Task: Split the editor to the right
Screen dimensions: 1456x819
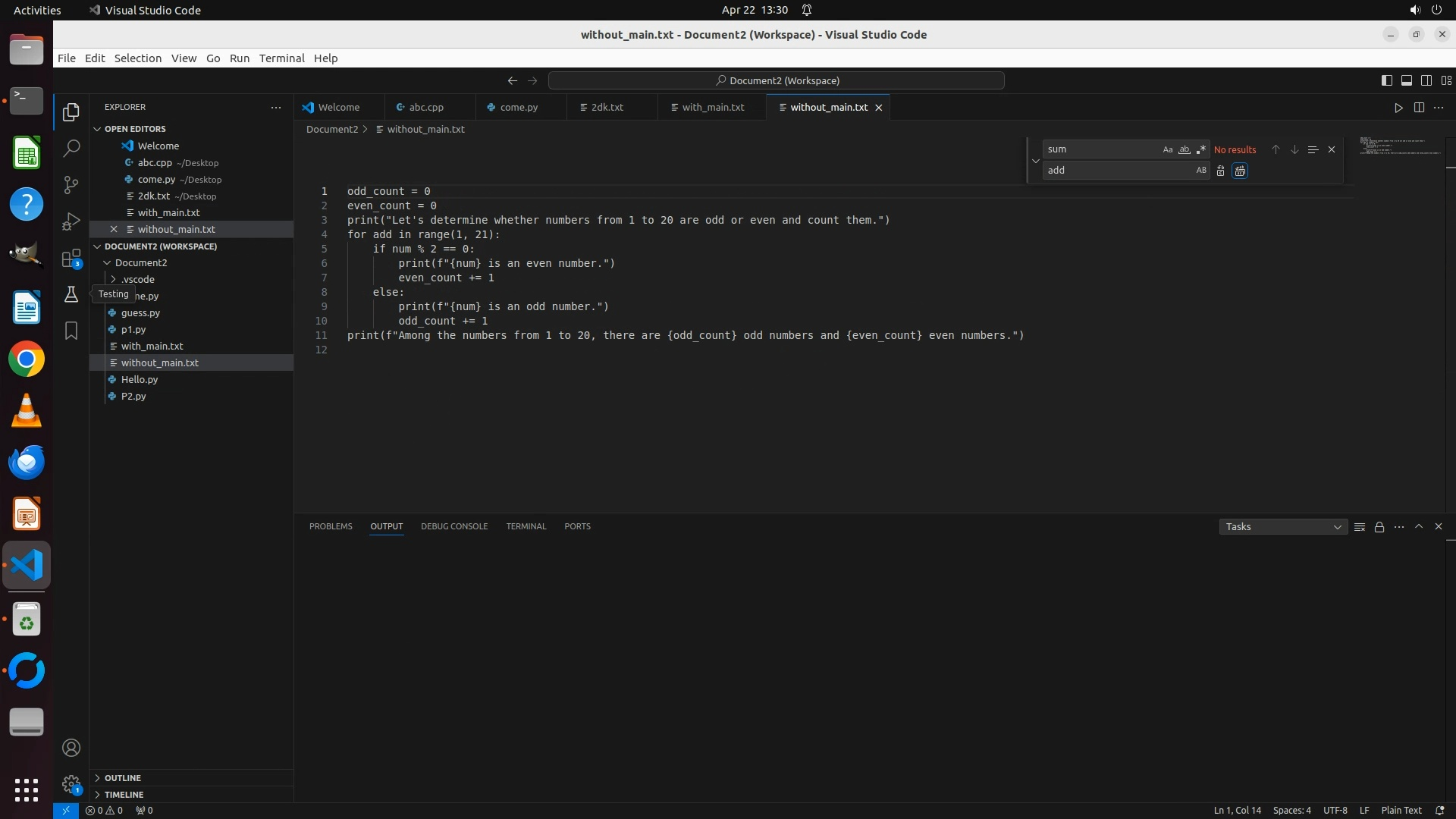Action: point(1419,108)
